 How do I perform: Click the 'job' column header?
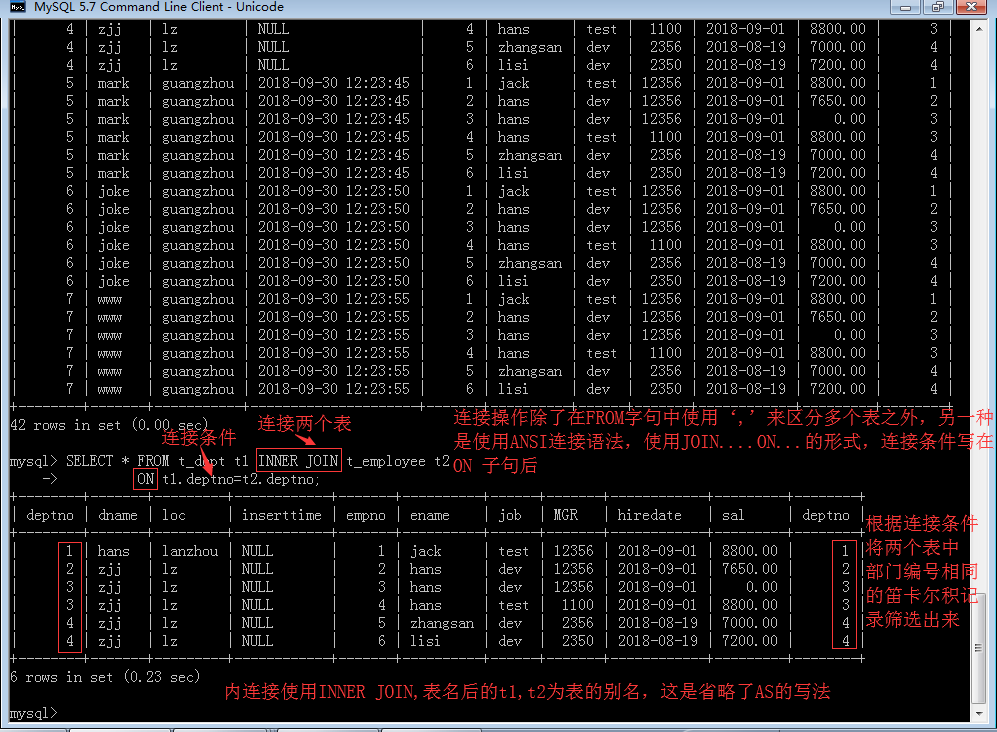[x=510, y=515]
